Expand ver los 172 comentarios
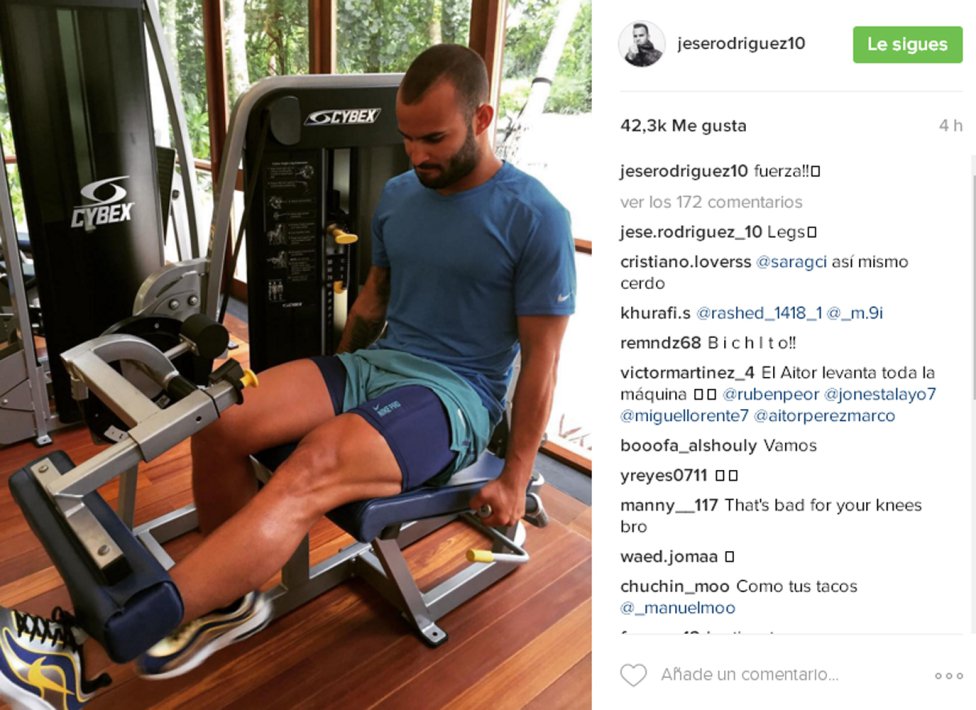Screen dimensions: 976x710 pos(711,202)
